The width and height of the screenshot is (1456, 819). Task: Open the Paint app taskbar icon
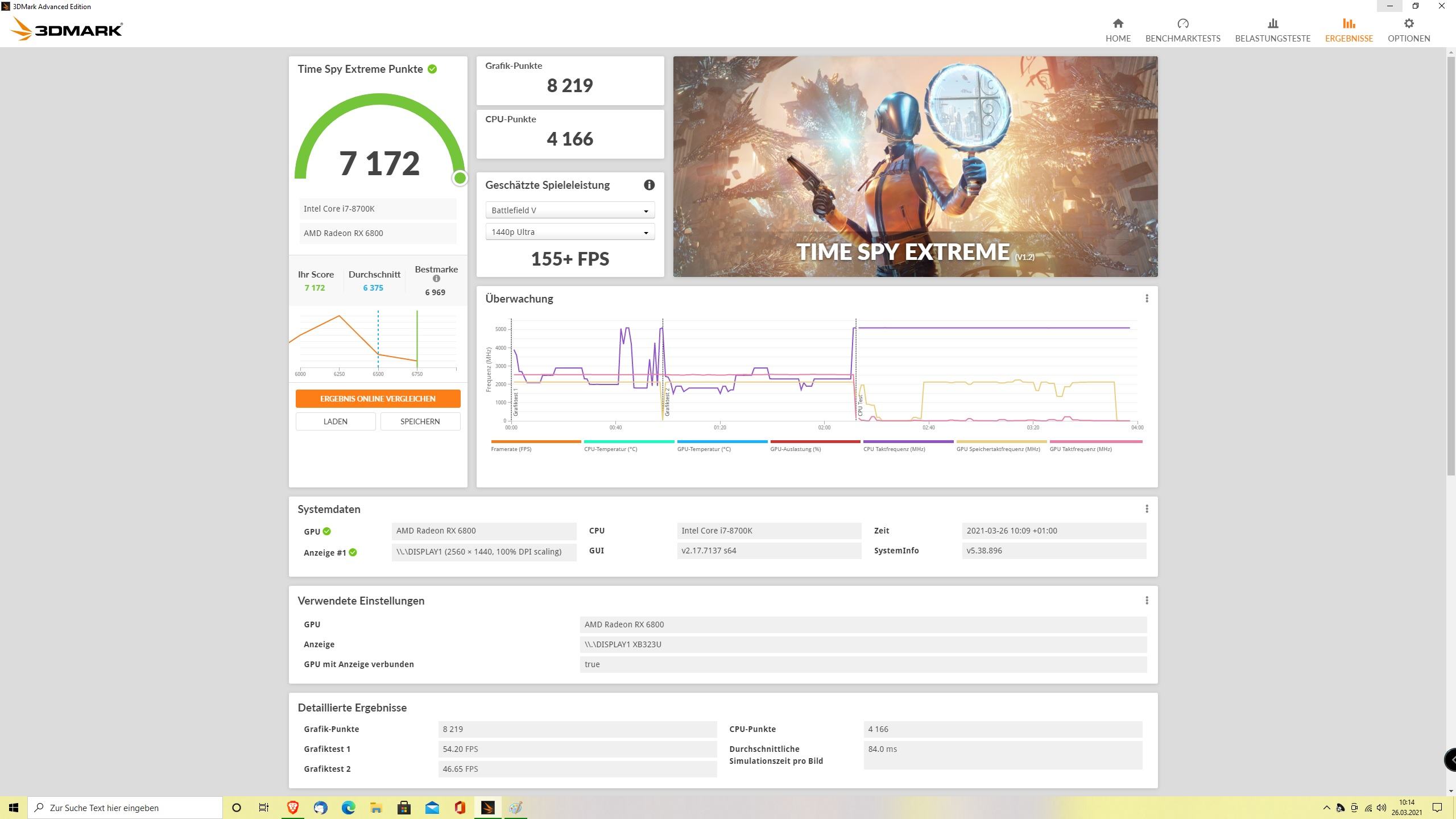point(515,808)
